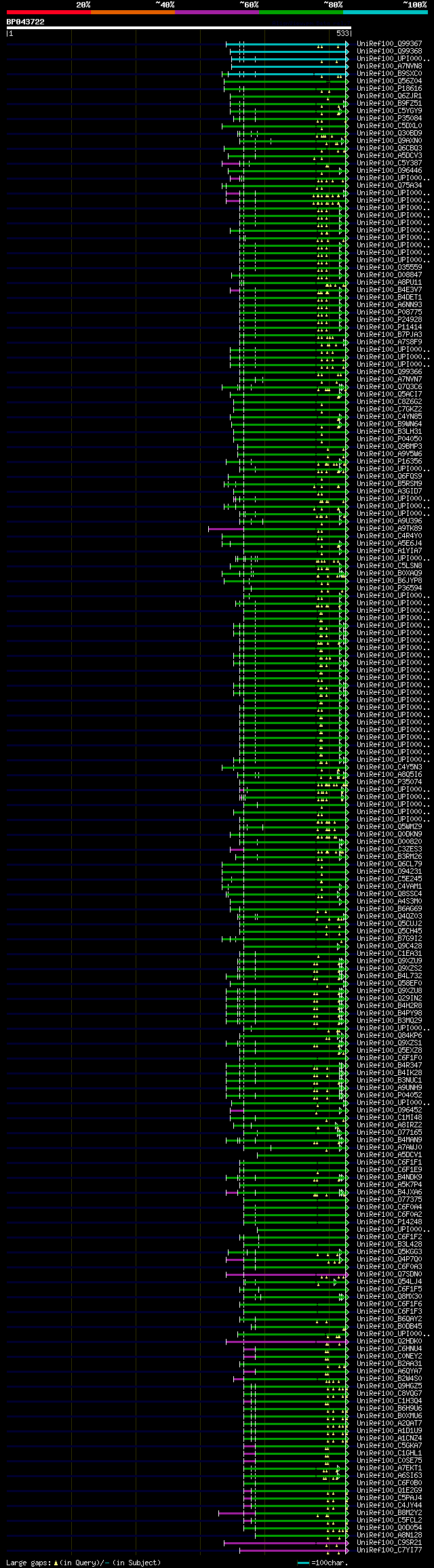Screen dimensions: 434x1568
Task: Click the cyan 100-character scale bar
Action: click(304, 1563)
